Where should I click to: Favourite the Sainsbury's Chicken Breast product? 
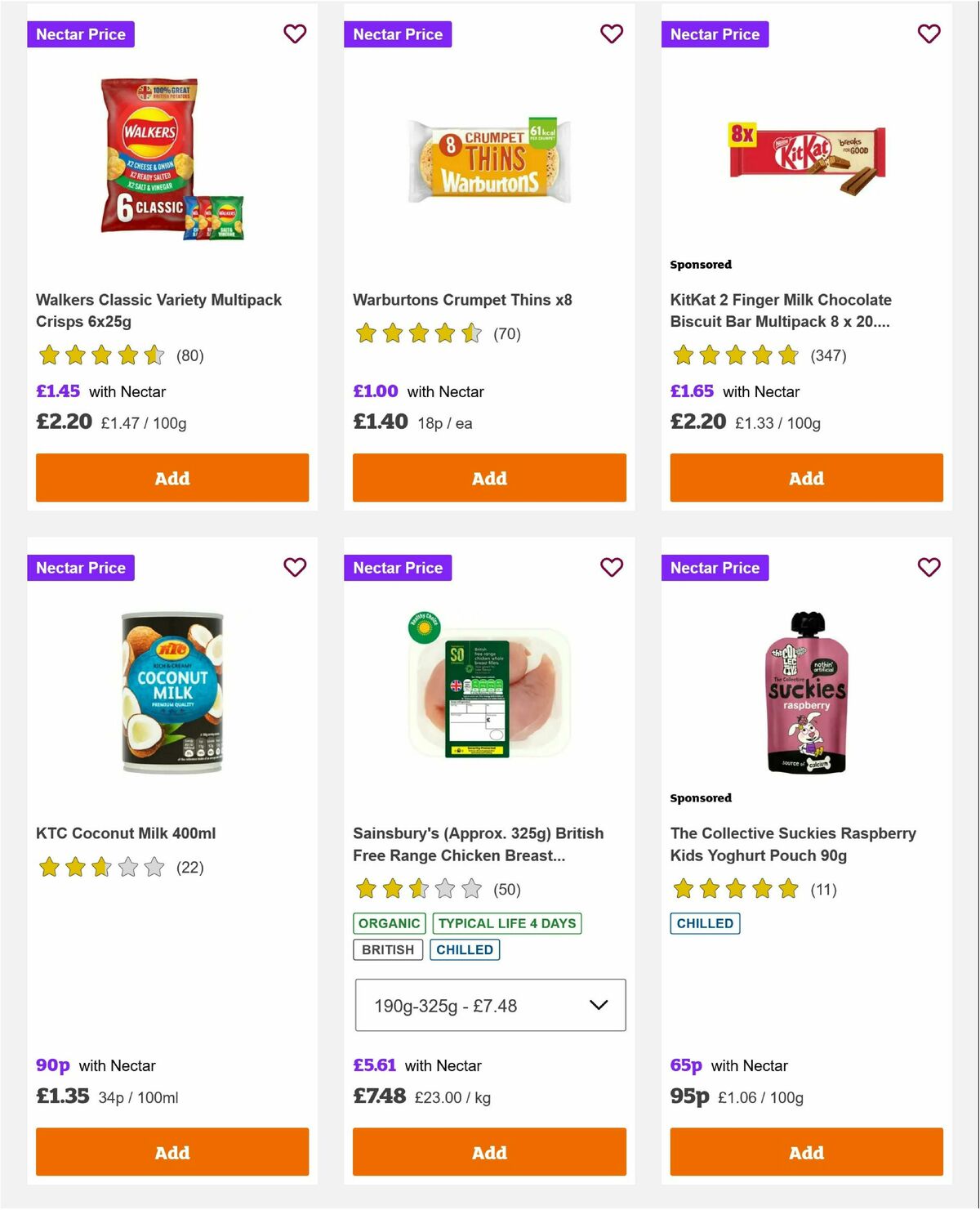(612, 567)
